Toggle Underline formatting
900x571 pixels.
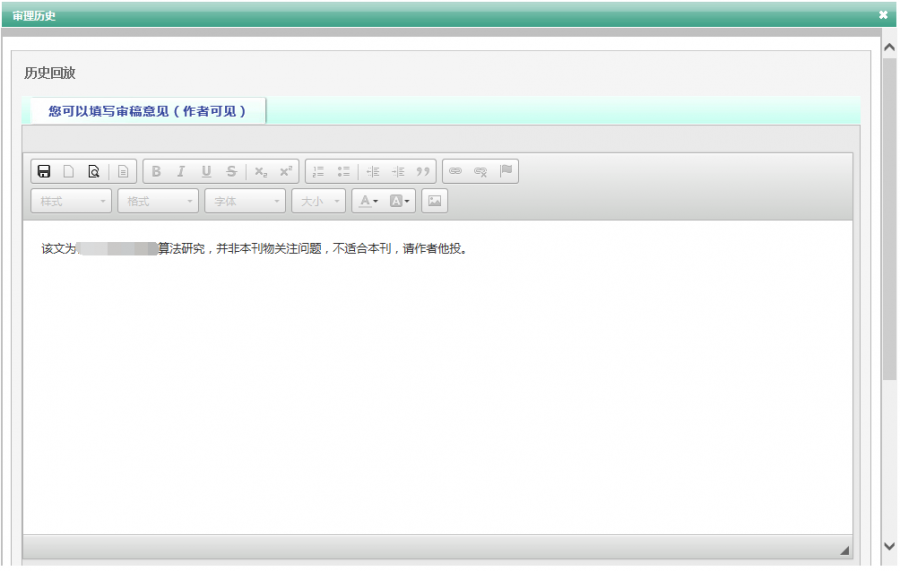206,171
